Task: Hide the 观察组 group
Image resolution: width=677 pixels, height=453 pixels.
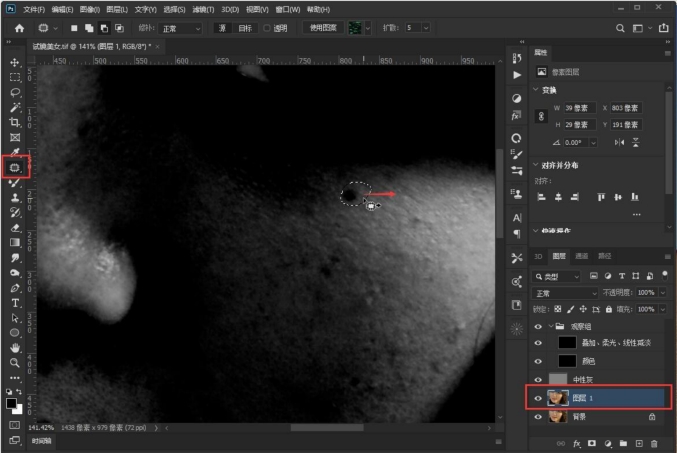Action: coord(538,326)
